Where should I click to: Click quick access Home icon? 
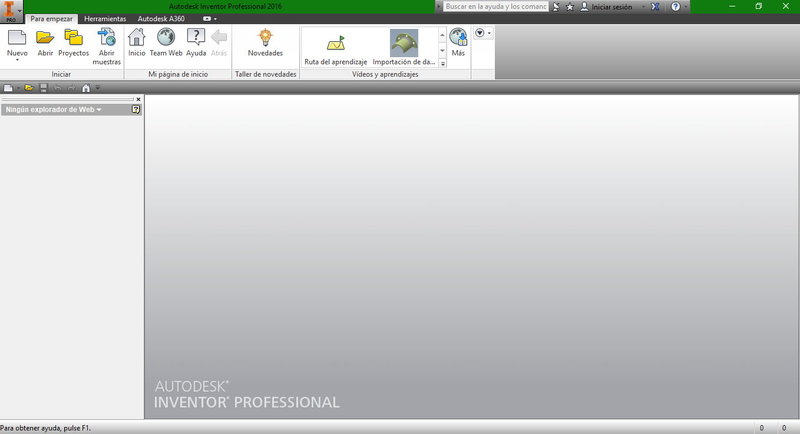(86, 88)
